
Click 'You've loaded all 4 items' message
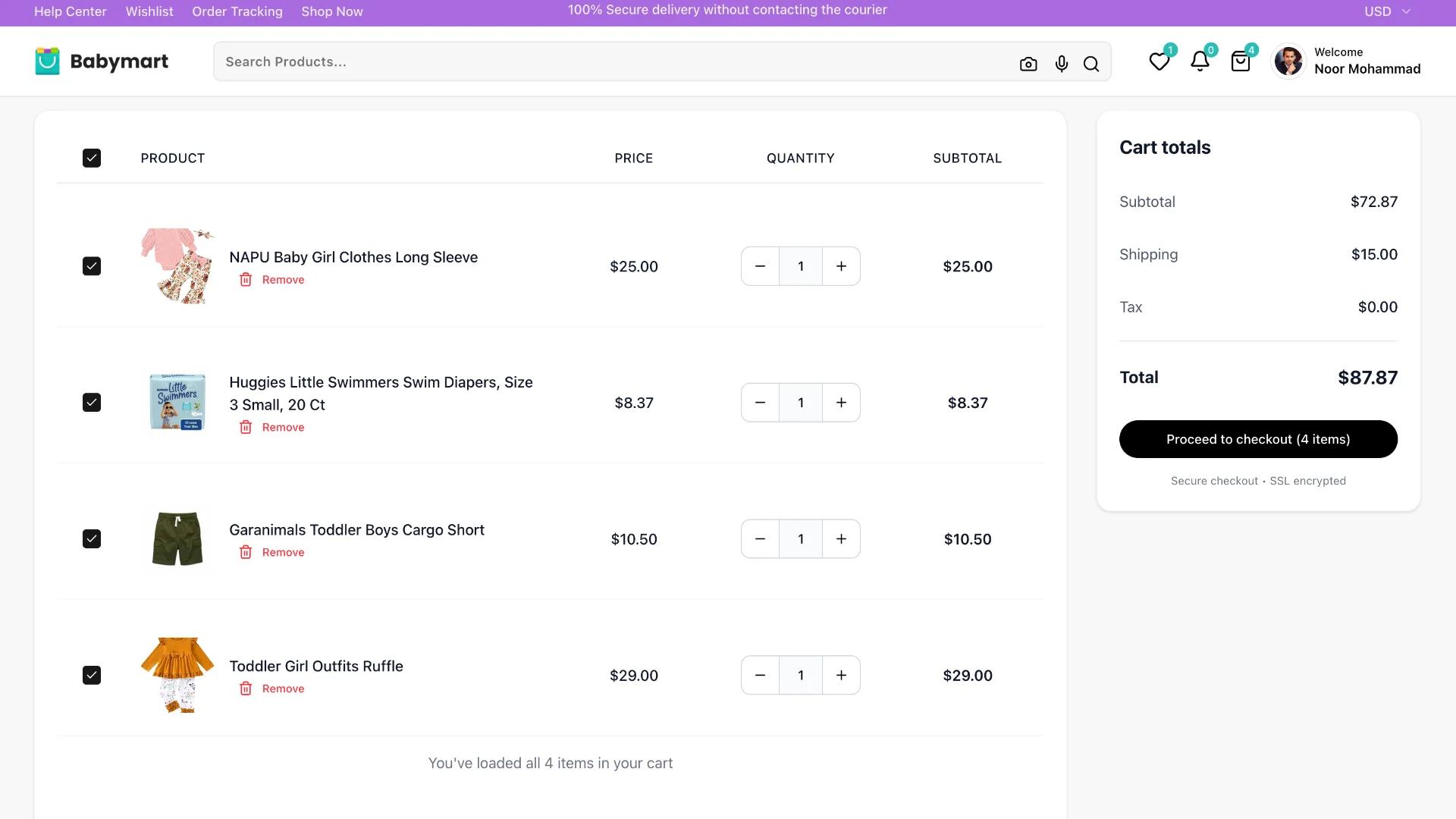[x=551, y=764]
